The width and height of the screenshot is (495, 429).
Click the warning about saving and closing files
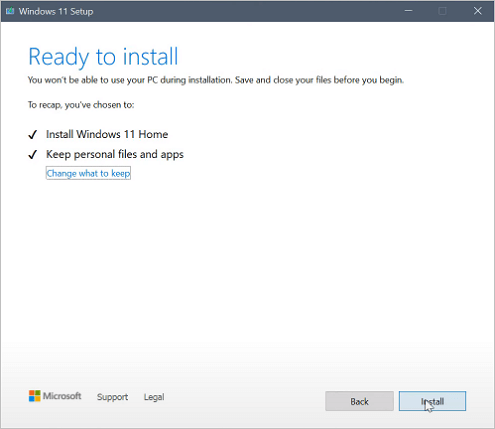pos(216,80)
